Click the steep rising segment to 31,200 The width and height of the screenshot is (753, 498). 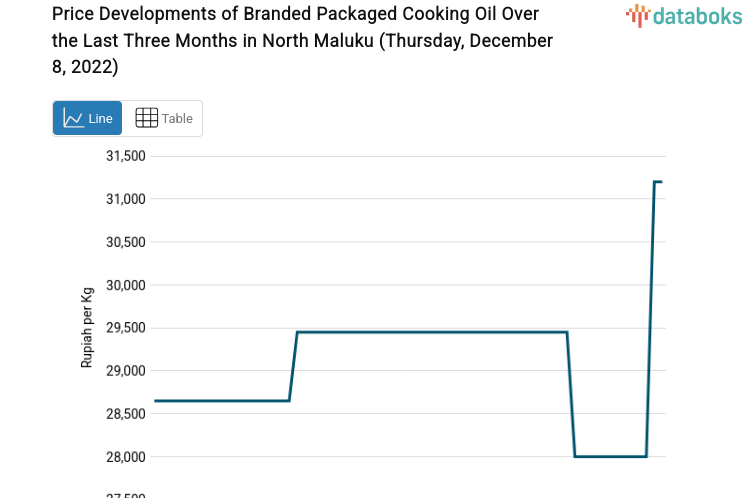tap(650, 320)
